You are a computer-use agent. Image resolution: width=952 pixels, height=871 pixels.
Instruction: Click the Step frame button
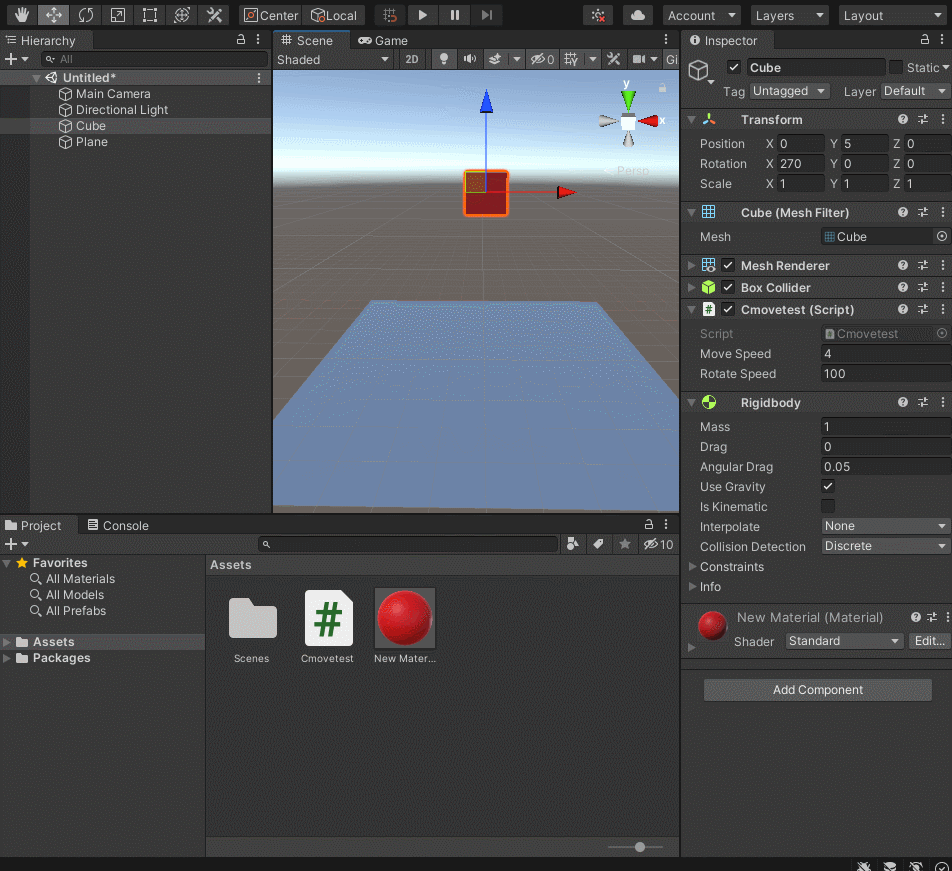click(x=487, y=15)
